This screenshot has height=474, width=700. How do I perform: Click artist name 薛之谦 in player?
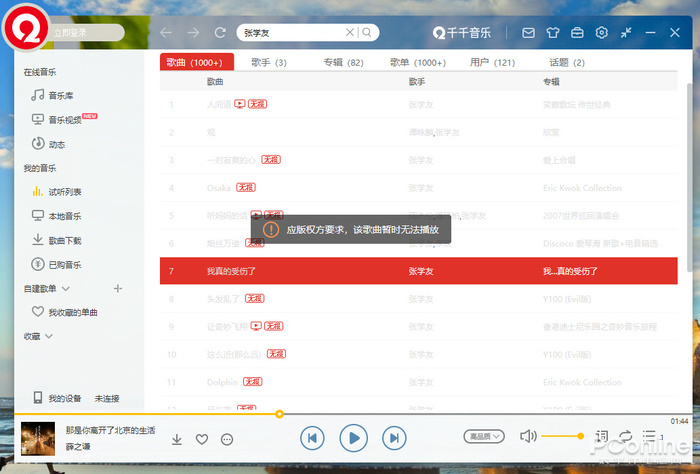[x=78, y=446]
